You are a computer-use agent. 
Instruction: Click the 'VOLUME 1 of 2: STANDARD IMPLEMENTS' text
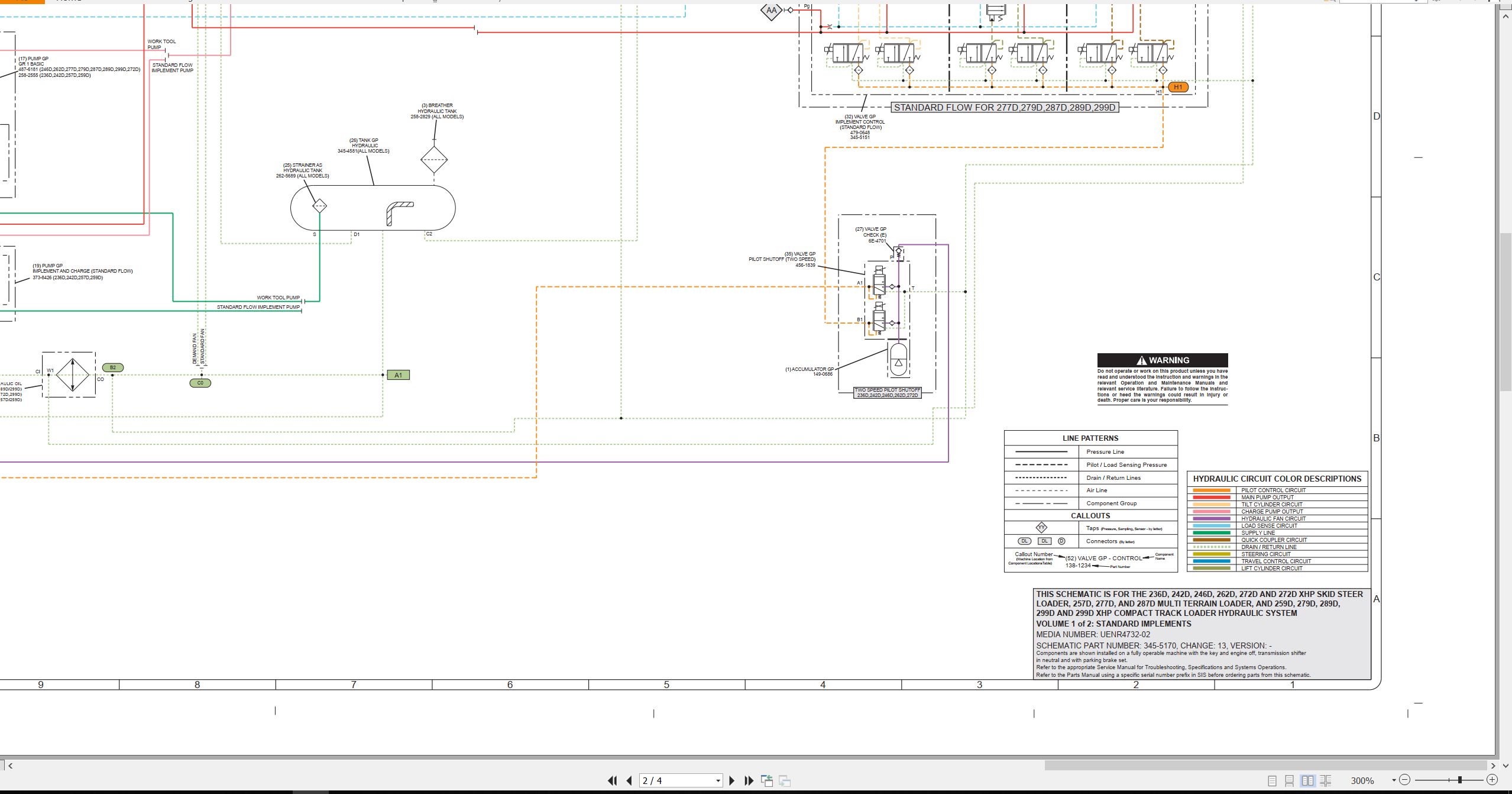point(1113,624)
